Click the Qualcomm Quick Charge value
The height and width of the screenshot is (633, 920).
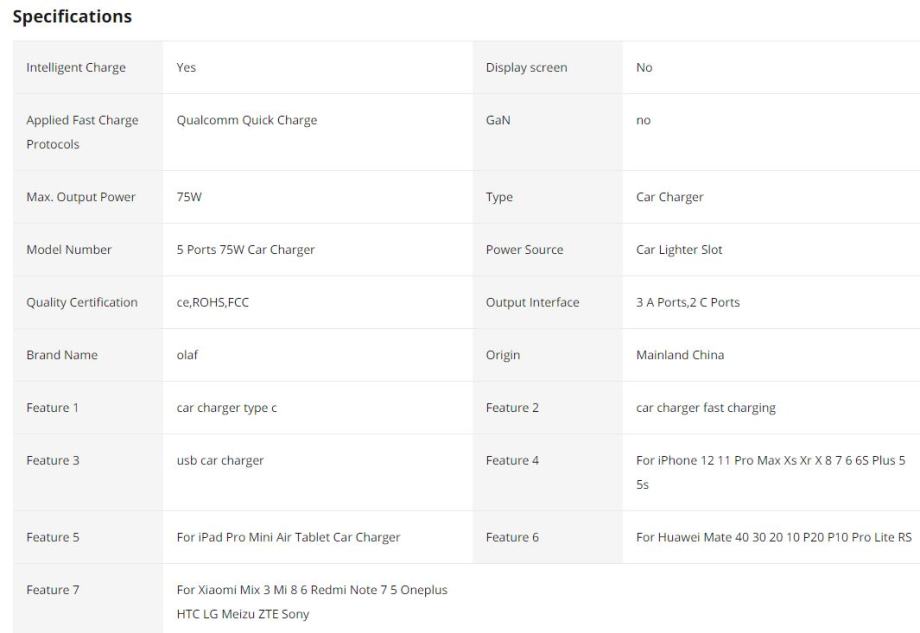(x=247, y=120)
